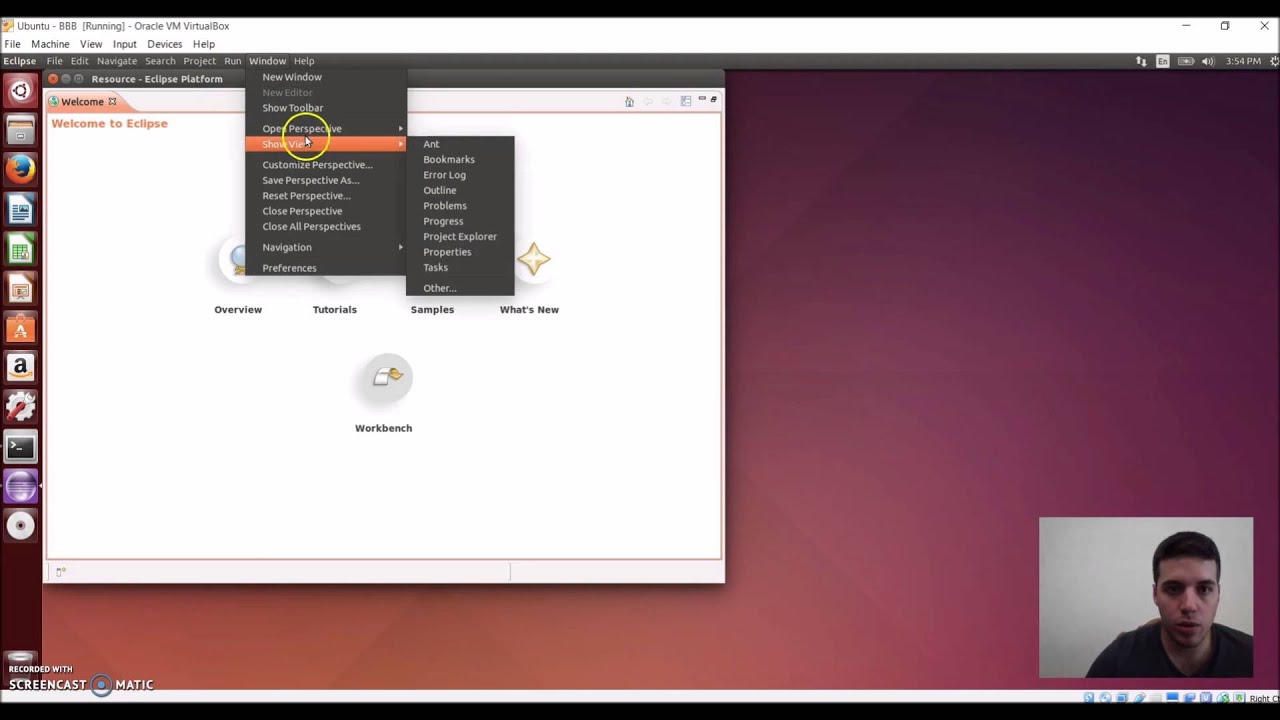The height and width of the screenshot is (720, 1280).
Task: Open the network indicator in top panel
Action: (x=1141, y=61)
